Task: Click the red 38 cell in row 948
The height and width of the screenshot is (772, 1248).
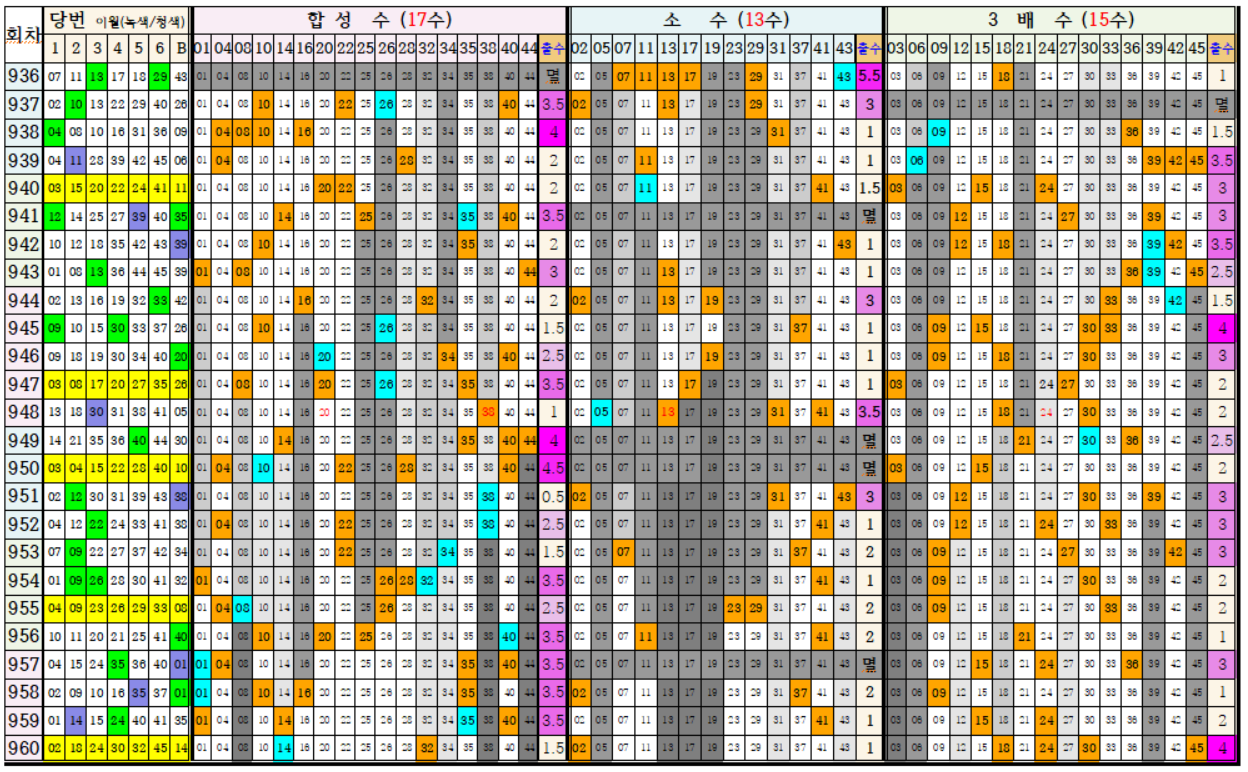Action: (487, 411)
